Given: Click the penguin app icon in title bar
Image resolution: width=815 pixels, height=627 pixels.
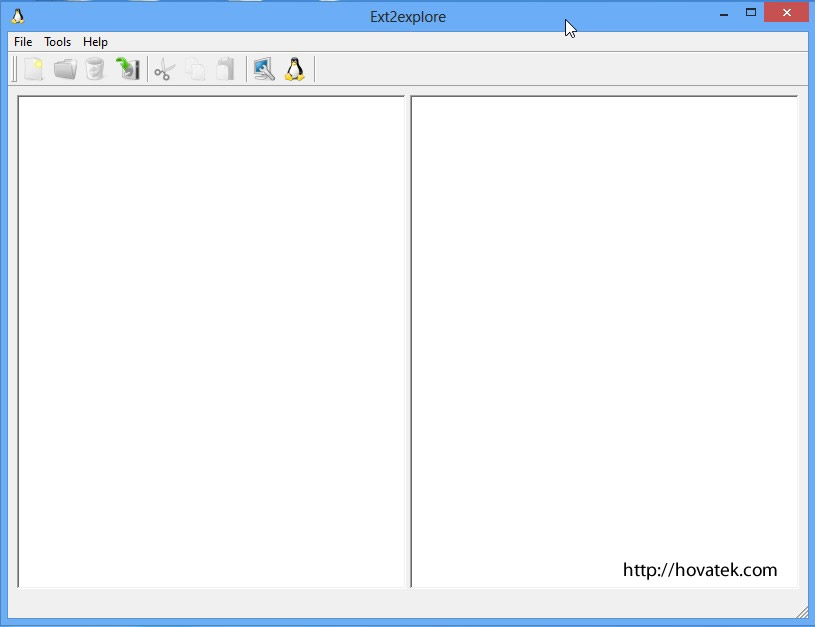Looking at the screenshot, I should (x=17, y=15).
